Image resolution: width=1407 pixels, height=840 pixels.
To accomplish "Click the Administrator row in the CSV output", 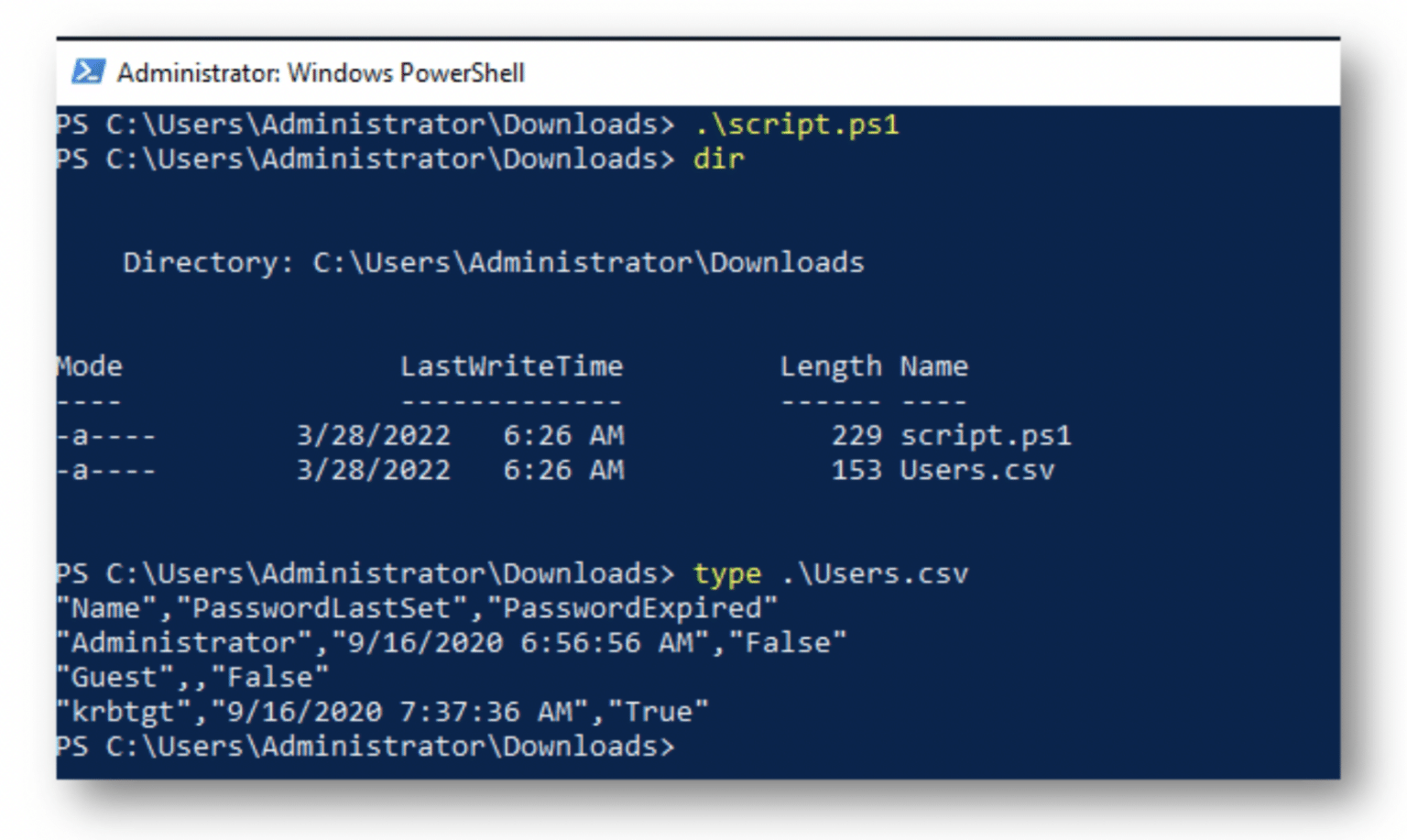I will click(x=449, y=642).
